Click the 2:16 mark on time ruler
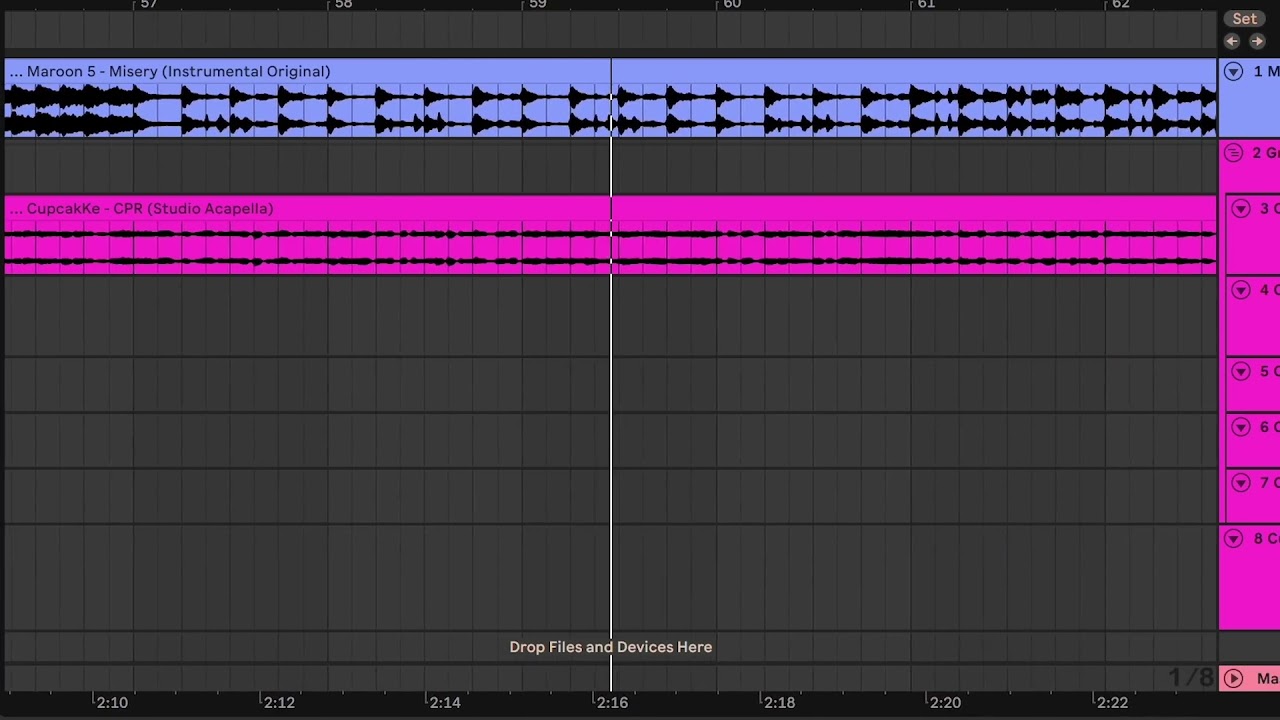1280x720 pixels. point(612,703)
